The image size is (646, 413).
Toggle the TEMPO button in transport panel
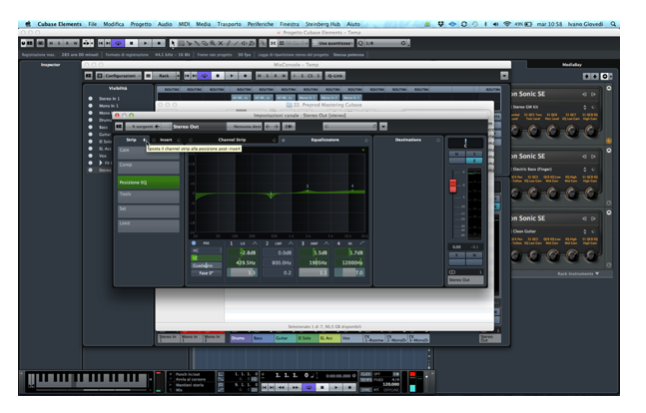(x=365, y=380)
